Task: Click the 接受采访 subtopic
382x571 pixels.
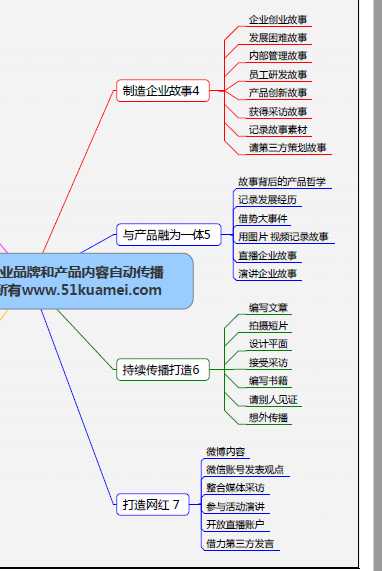Action: pyautogui.click(x=268, y=362)
